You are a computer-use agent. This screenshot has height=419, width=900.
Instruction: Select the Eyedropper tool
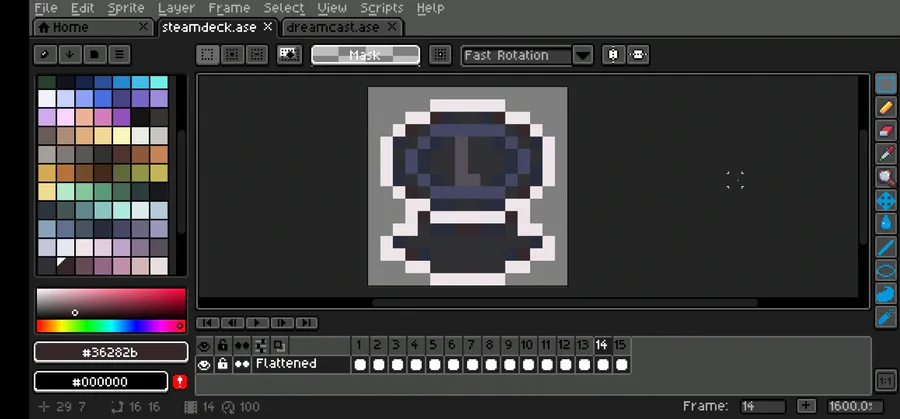tap(886, 154)
